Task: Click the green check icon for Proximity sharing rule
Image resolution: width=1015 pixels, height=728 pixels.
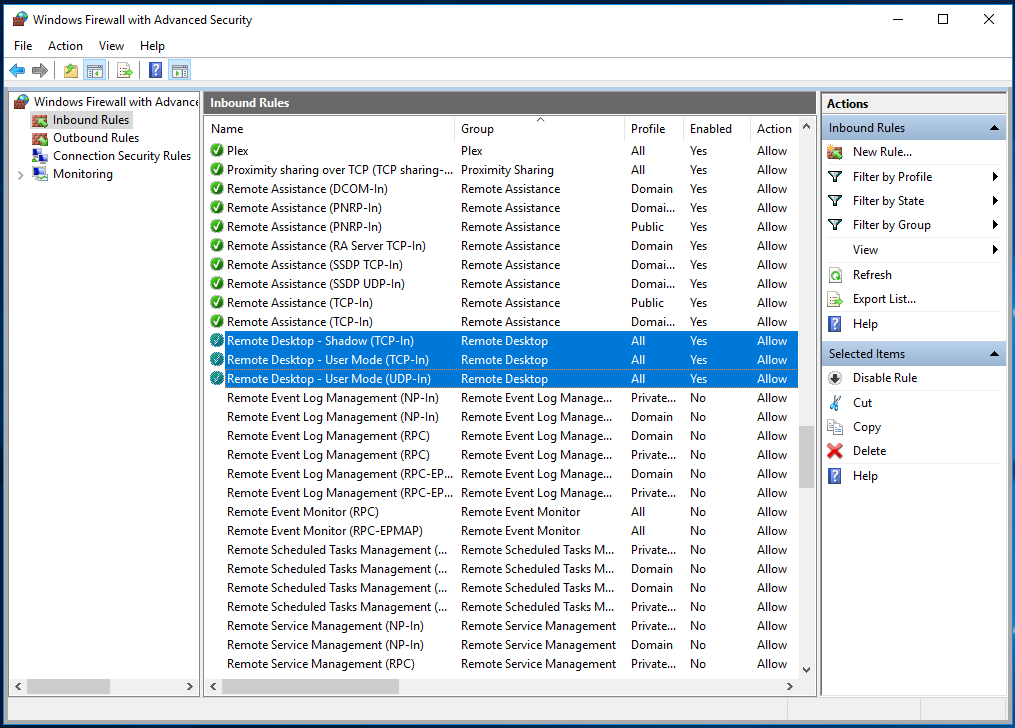Action: 217,170
